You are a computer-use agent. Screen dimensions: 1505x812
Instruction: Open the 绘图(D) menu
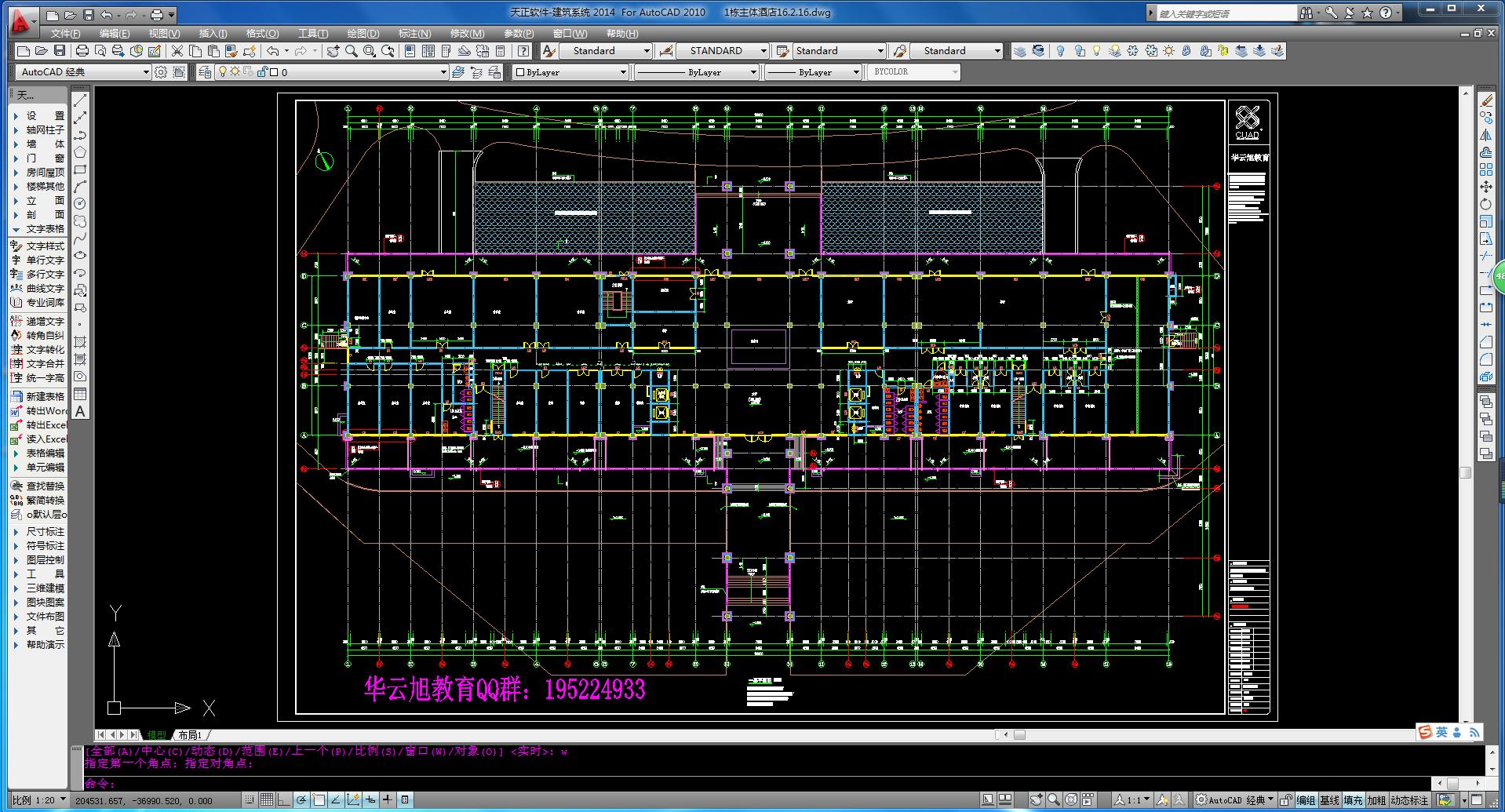pos(362,34)
